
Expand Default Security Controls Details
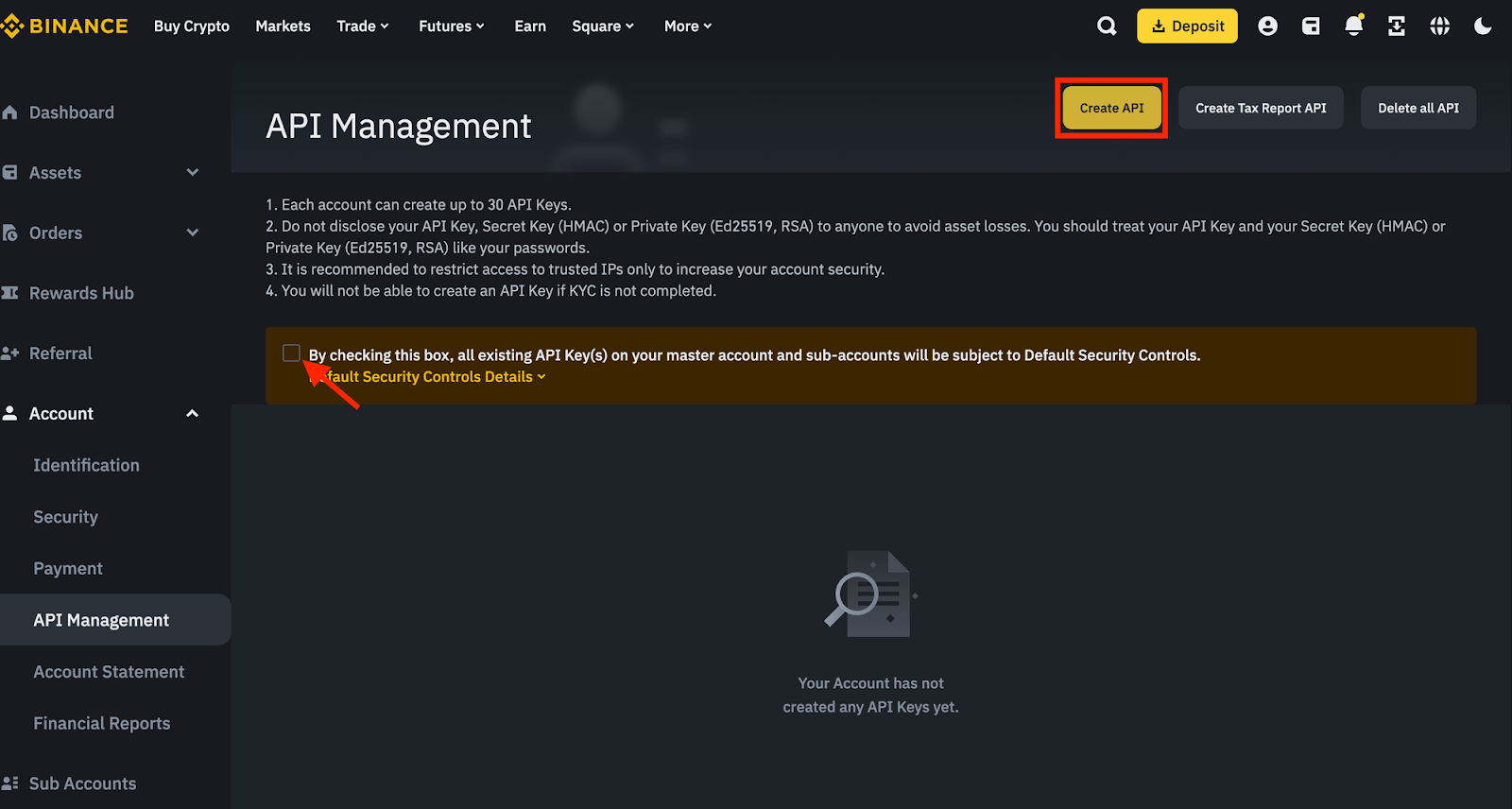click(430, 376)
